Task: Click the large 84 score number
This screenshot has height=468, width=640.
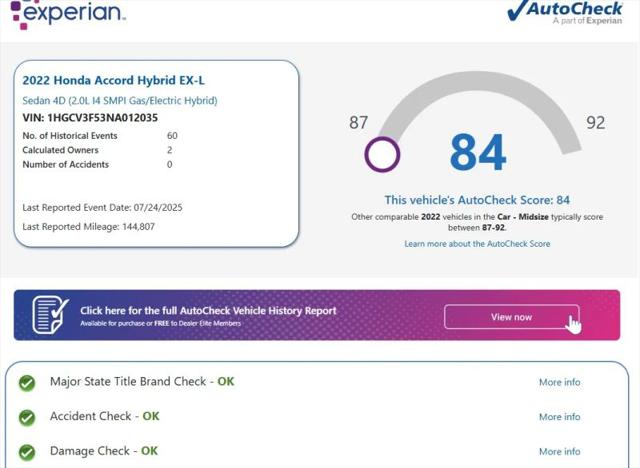Action: point(478,152)
